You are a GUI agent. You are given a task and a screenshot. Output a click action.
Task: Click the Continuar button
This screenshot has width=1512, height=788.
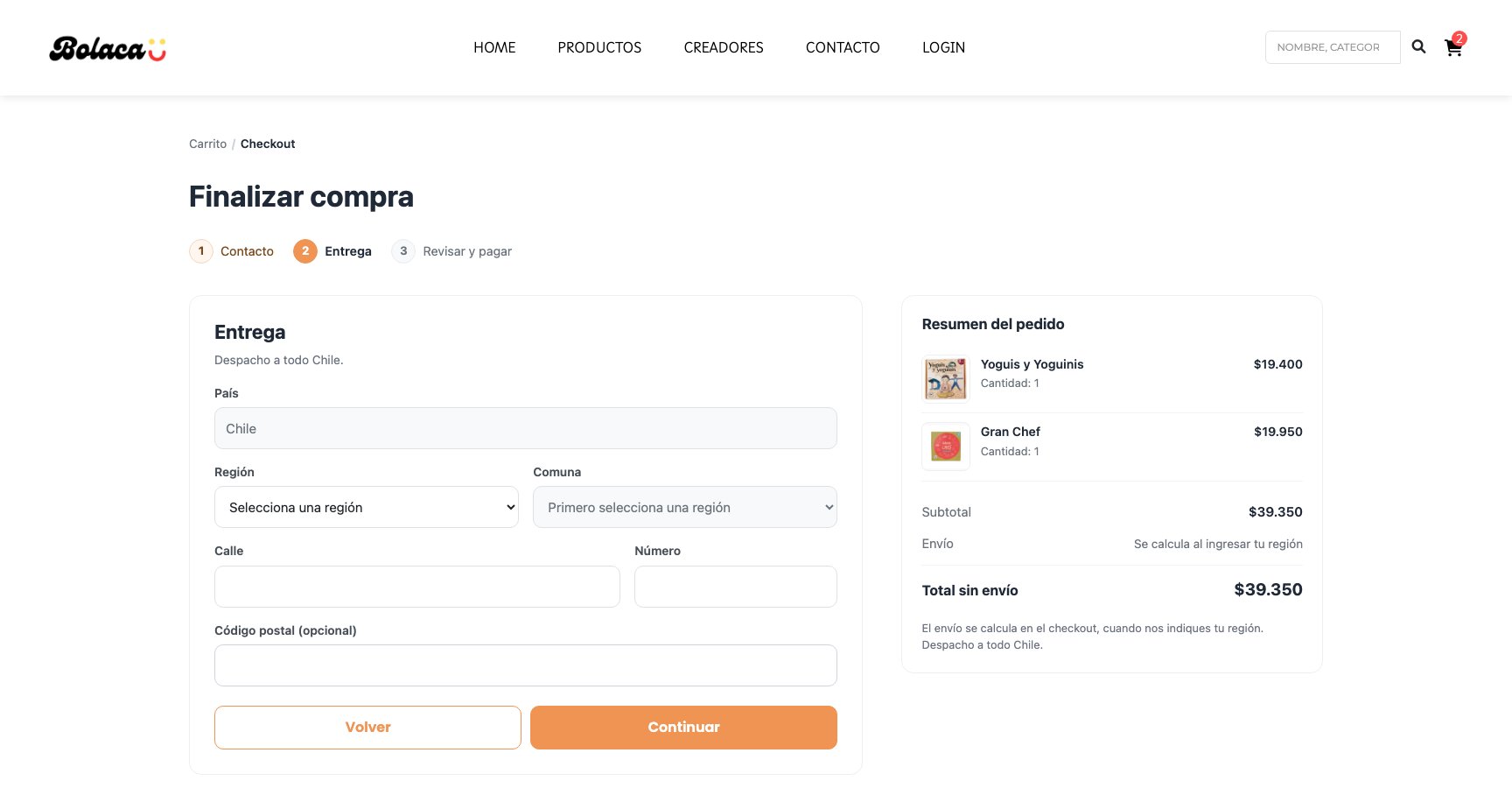683,728
